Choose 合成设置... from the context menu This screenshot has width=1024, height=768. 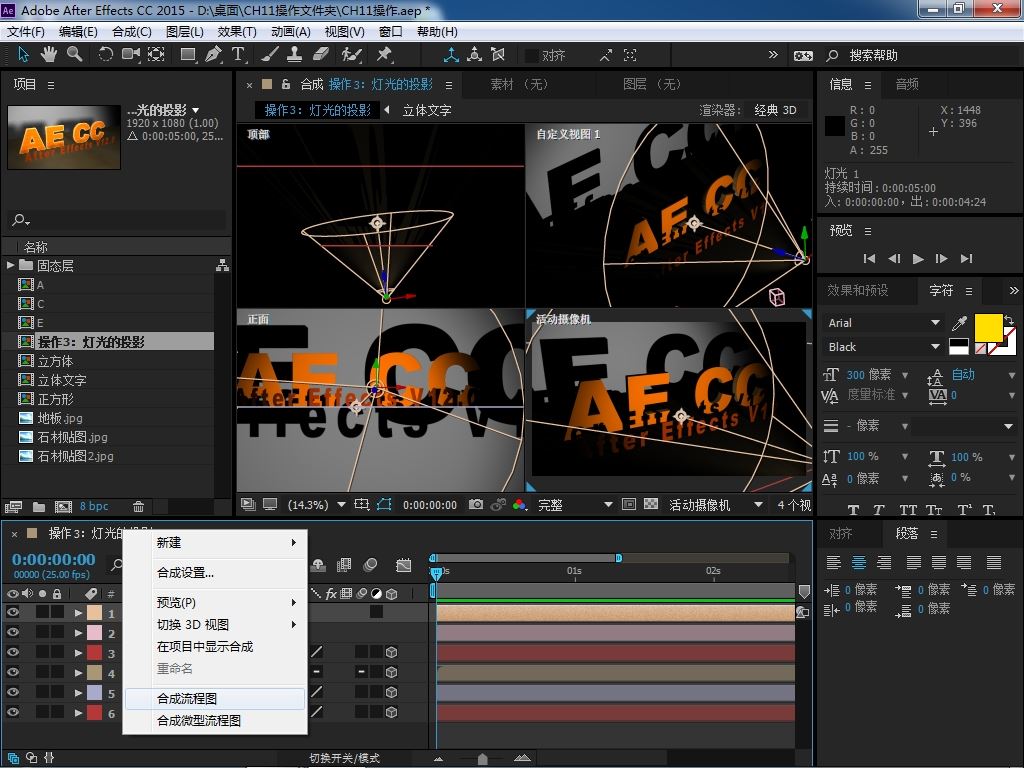(x=216, y=573)
